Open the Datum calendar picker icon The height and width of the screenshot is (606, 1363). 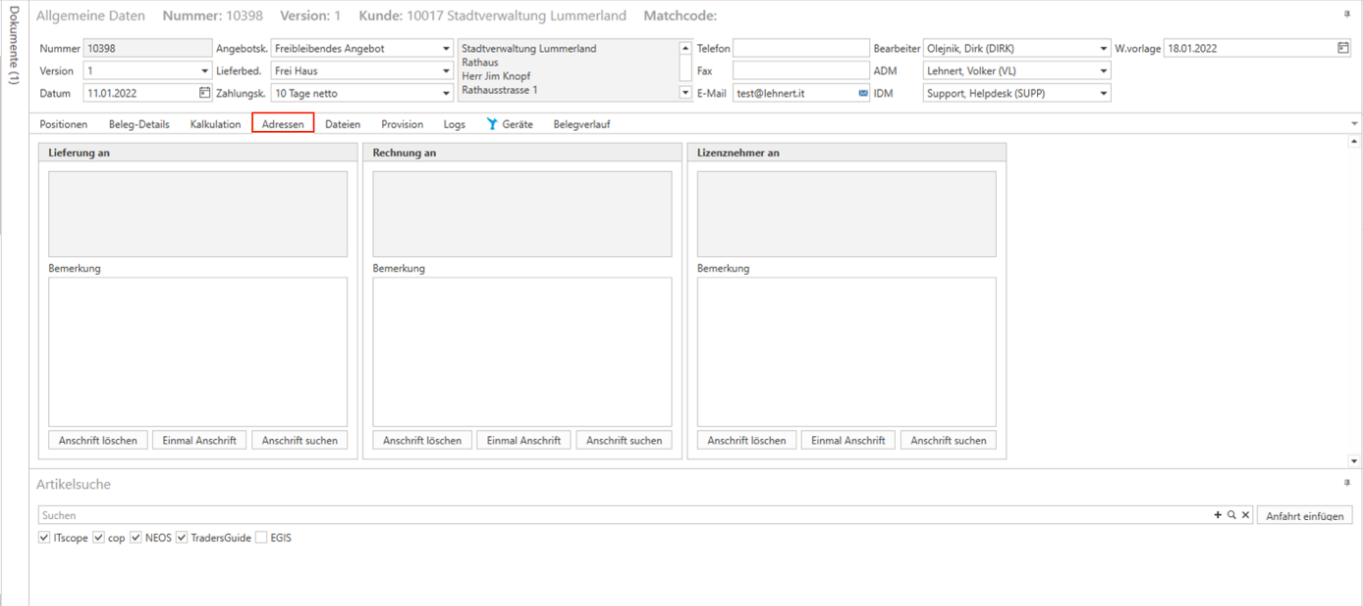205,93
